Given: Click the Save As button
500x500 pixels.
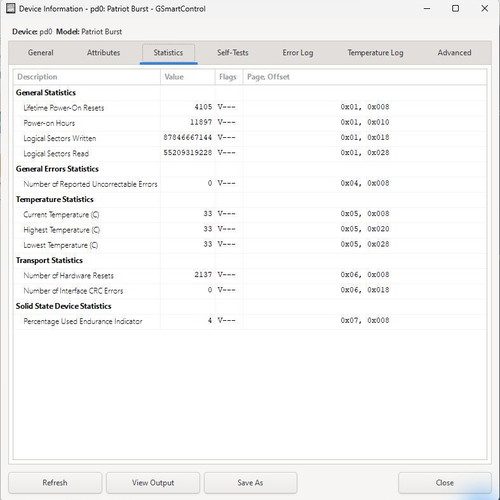Looking at the screenshot, I should click(250, 483).
